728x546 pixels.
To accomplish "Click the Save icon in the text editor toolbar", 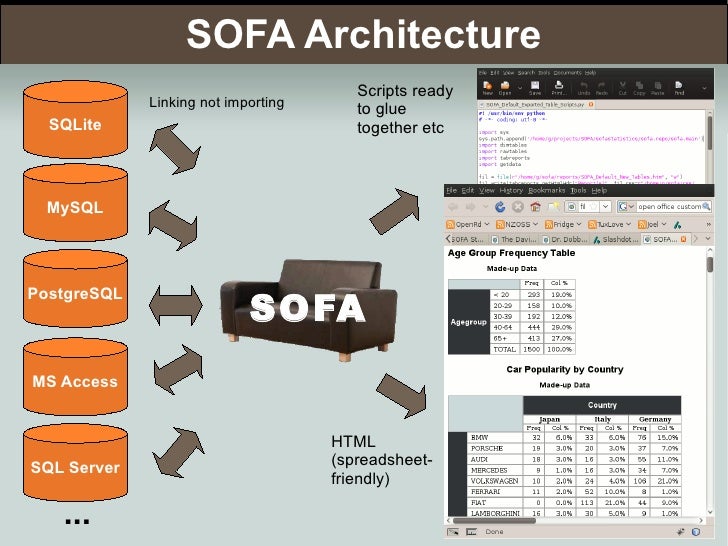I will (x=535, y=85).
